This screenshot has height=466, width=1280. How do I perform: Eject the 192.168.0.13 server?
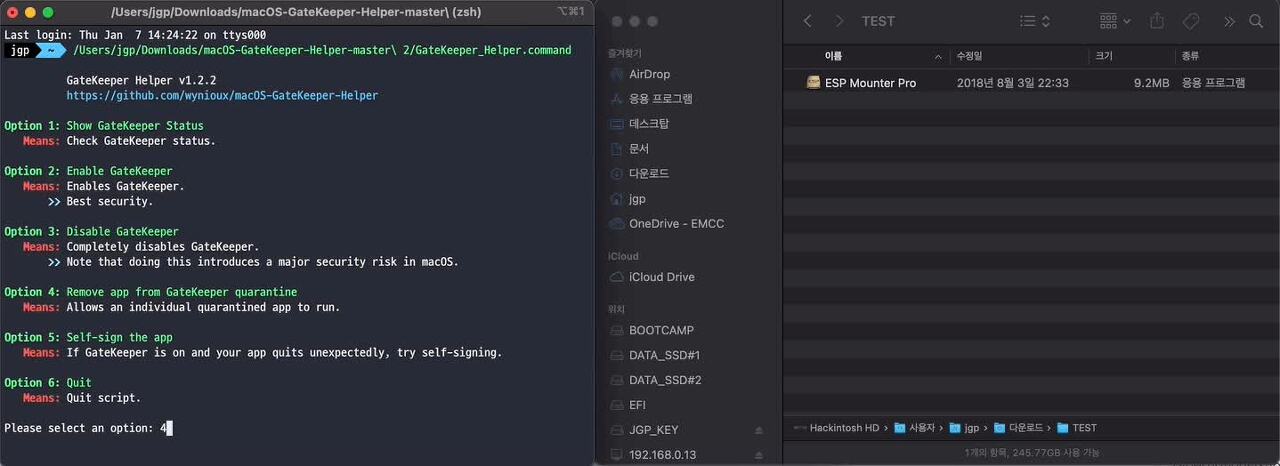coord(759,455)
